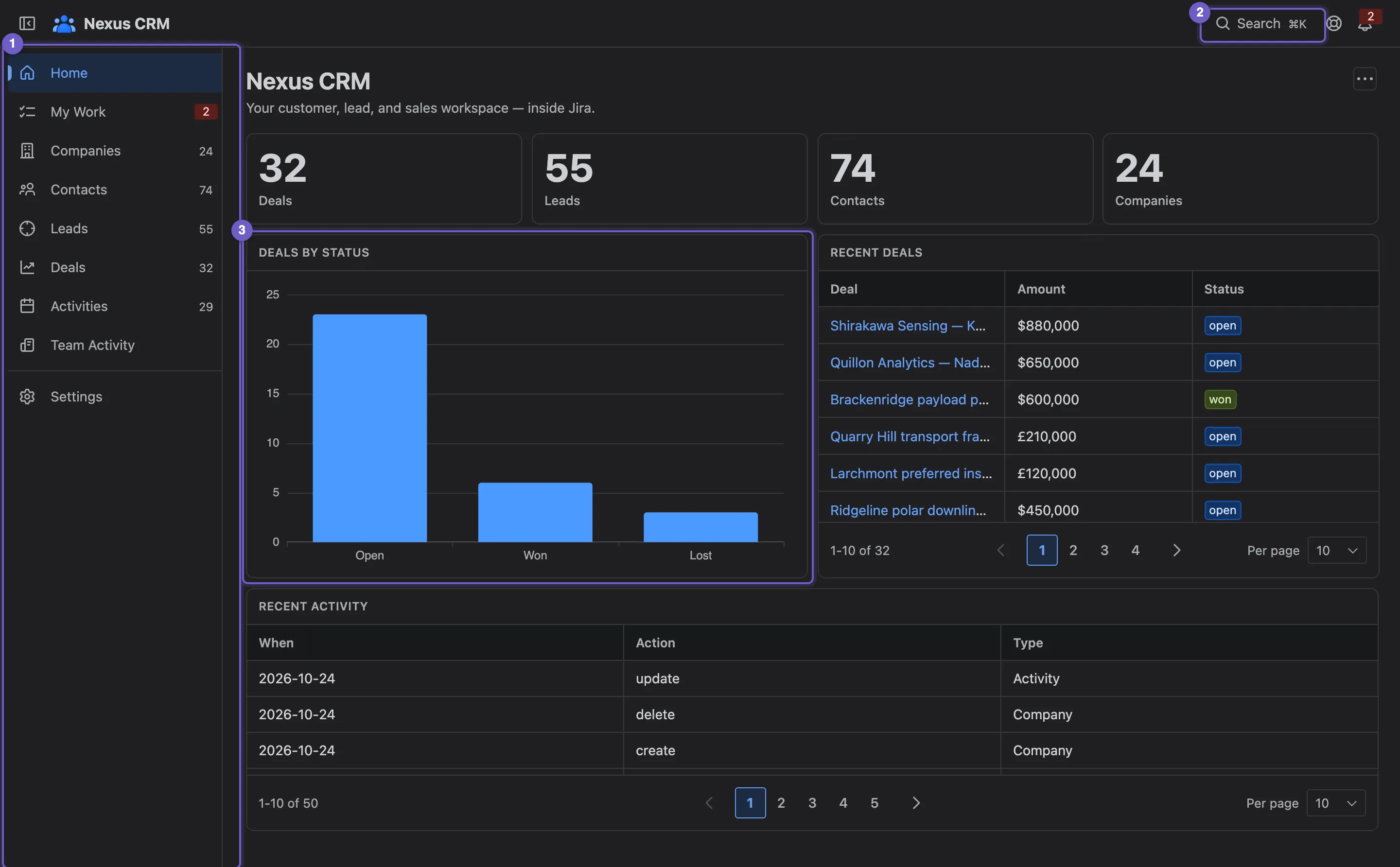Select page 3 of Recent Activity

click(x=812, y=803)
